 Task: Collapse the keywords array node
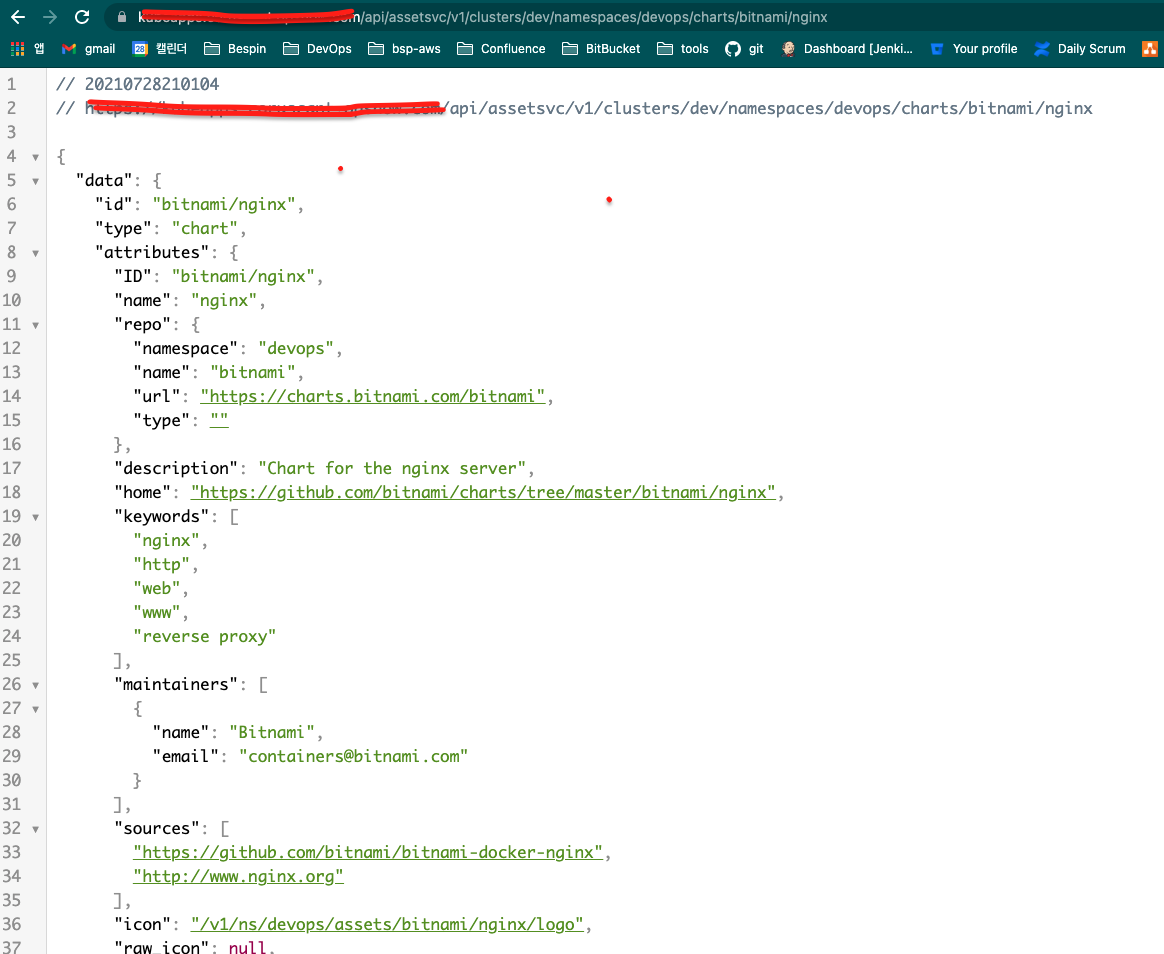37,516
